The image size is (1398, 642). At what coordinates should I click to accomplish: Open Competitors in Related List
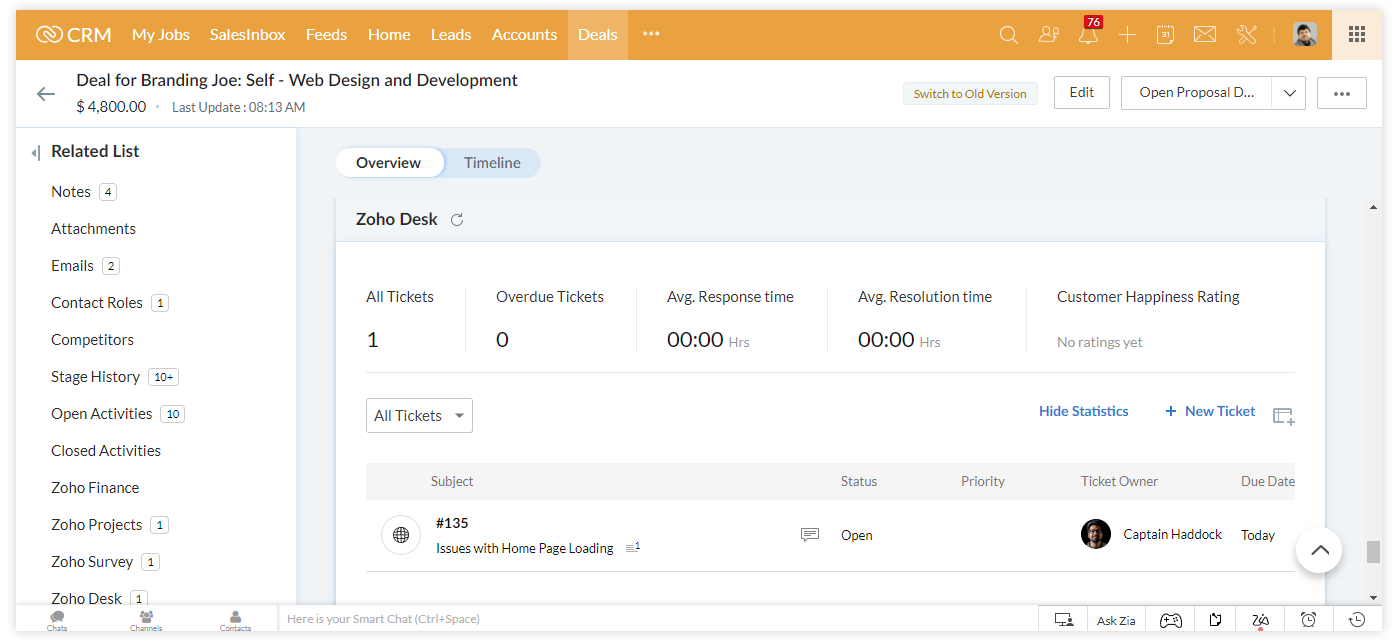coord(92,340)
